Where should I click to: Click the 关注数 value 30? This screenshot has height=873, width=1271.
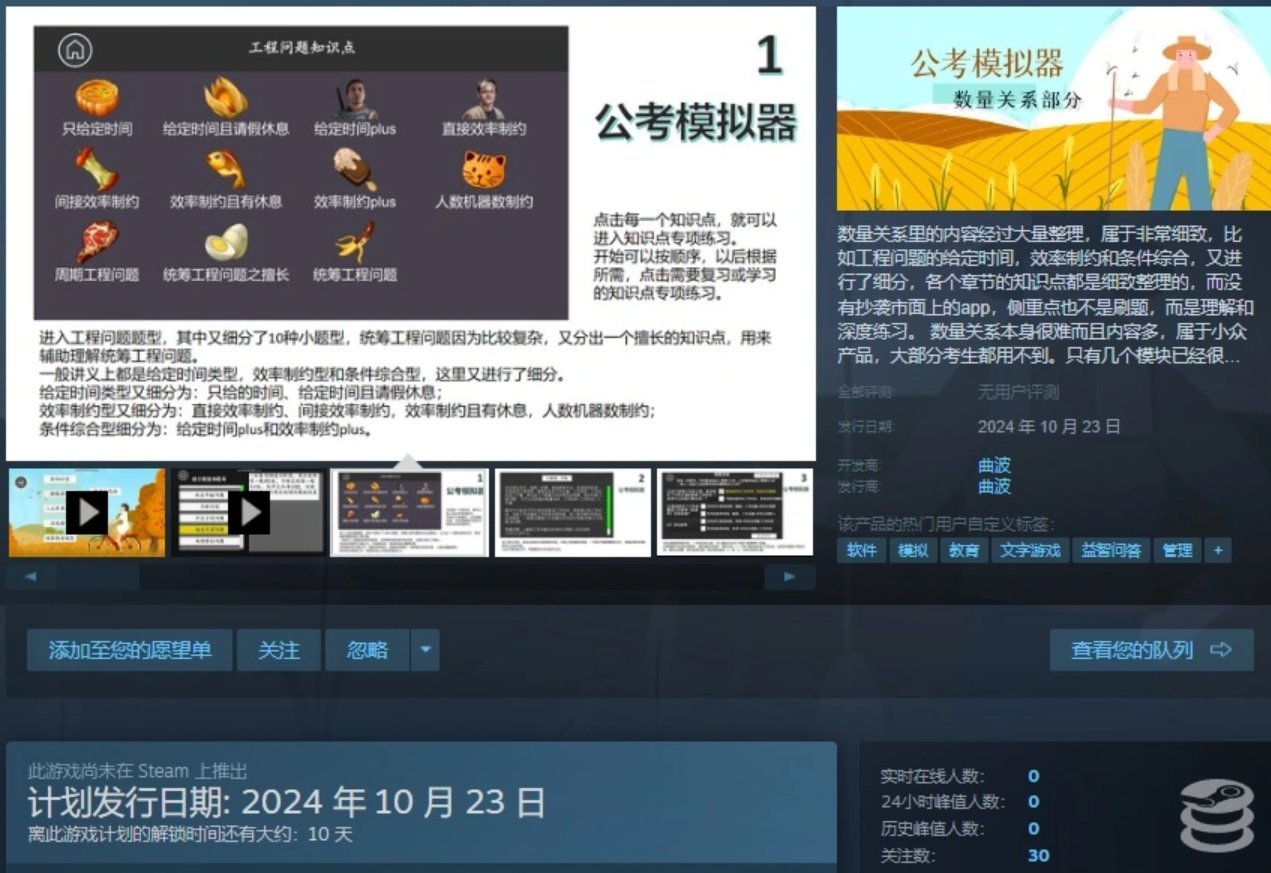coord(1038,855)
